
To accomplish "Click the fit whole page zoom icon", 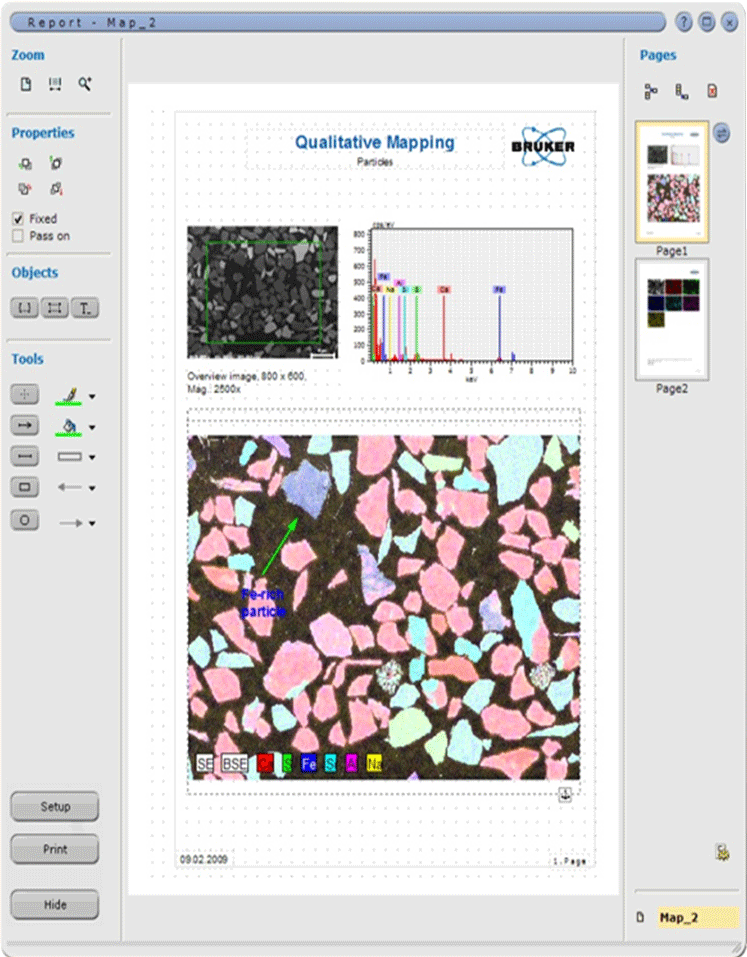I will coord(27,85).
